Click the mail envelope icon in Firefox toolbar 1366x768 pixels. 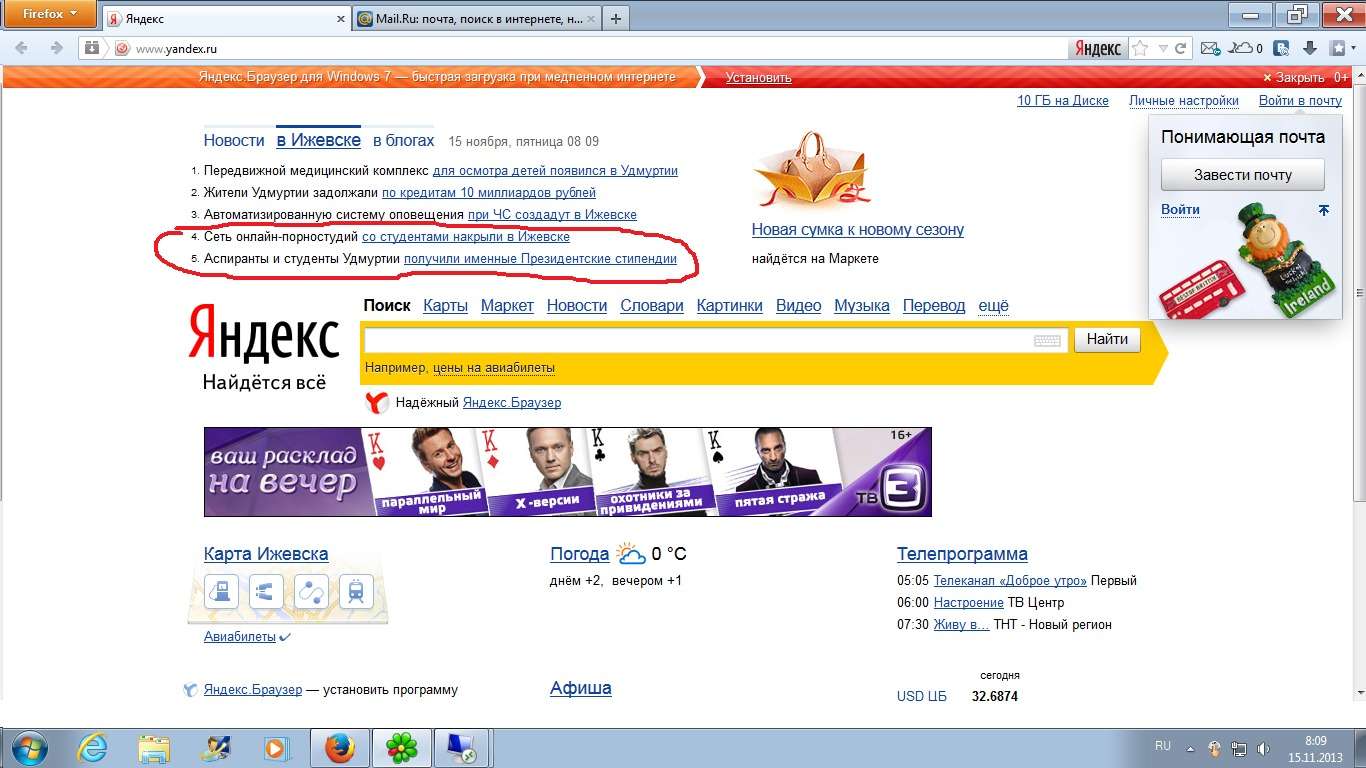pos(1210,48)
